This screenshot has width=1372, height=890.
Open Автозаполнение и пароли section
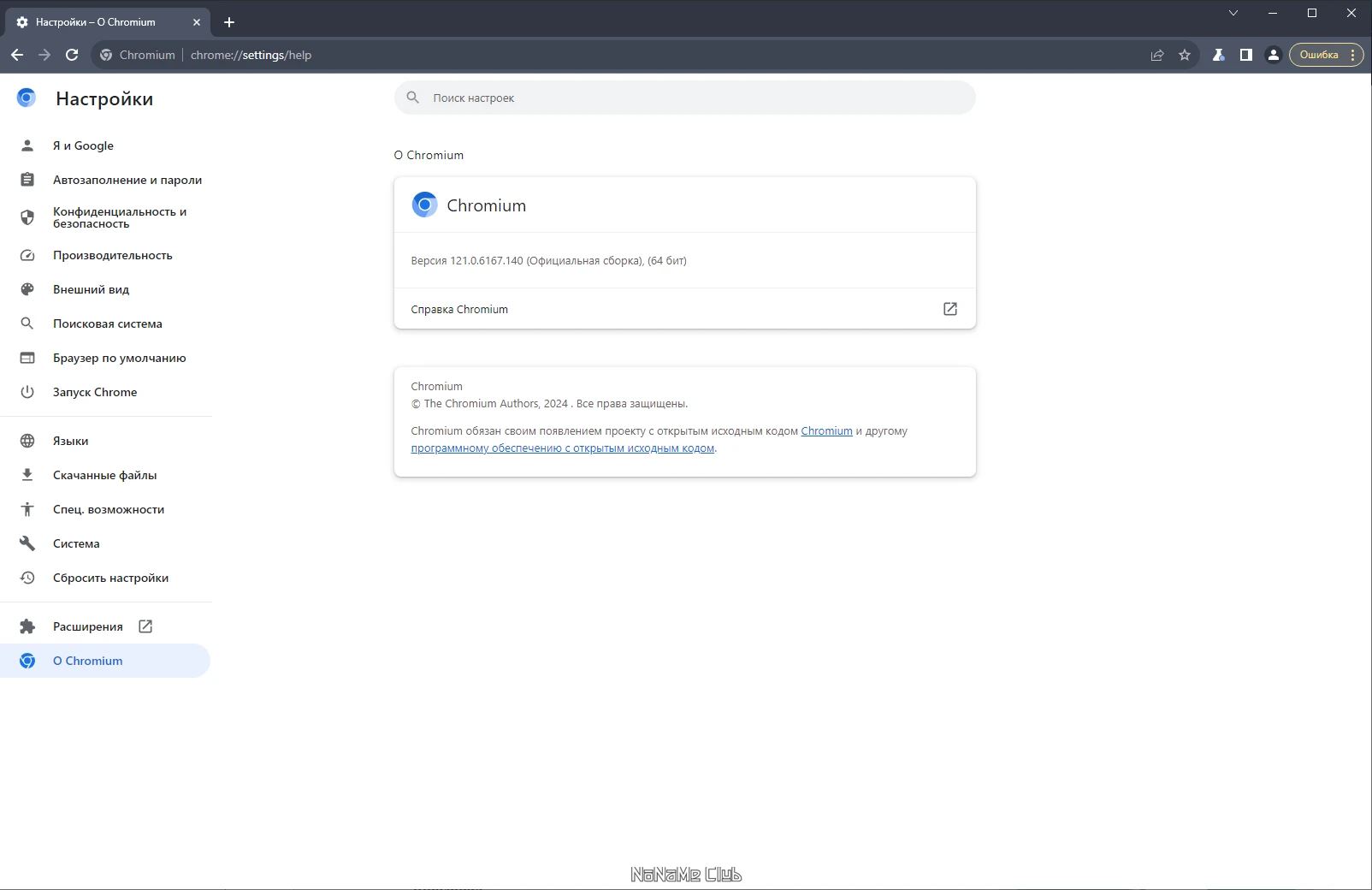(x=105, y=180)
